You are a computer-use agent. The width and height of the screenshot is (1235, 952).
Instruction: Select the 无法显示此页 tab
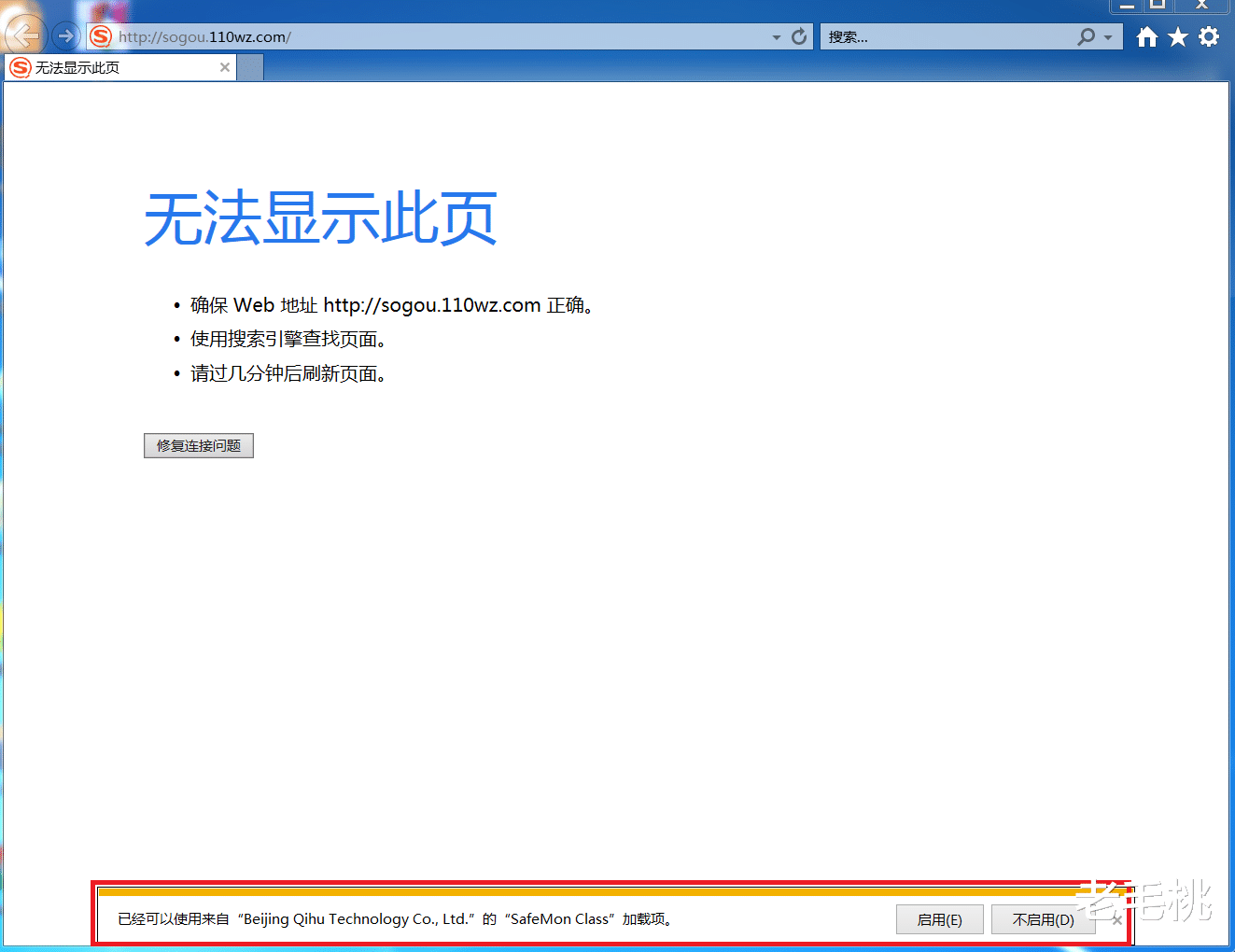(x=119, y=67)
